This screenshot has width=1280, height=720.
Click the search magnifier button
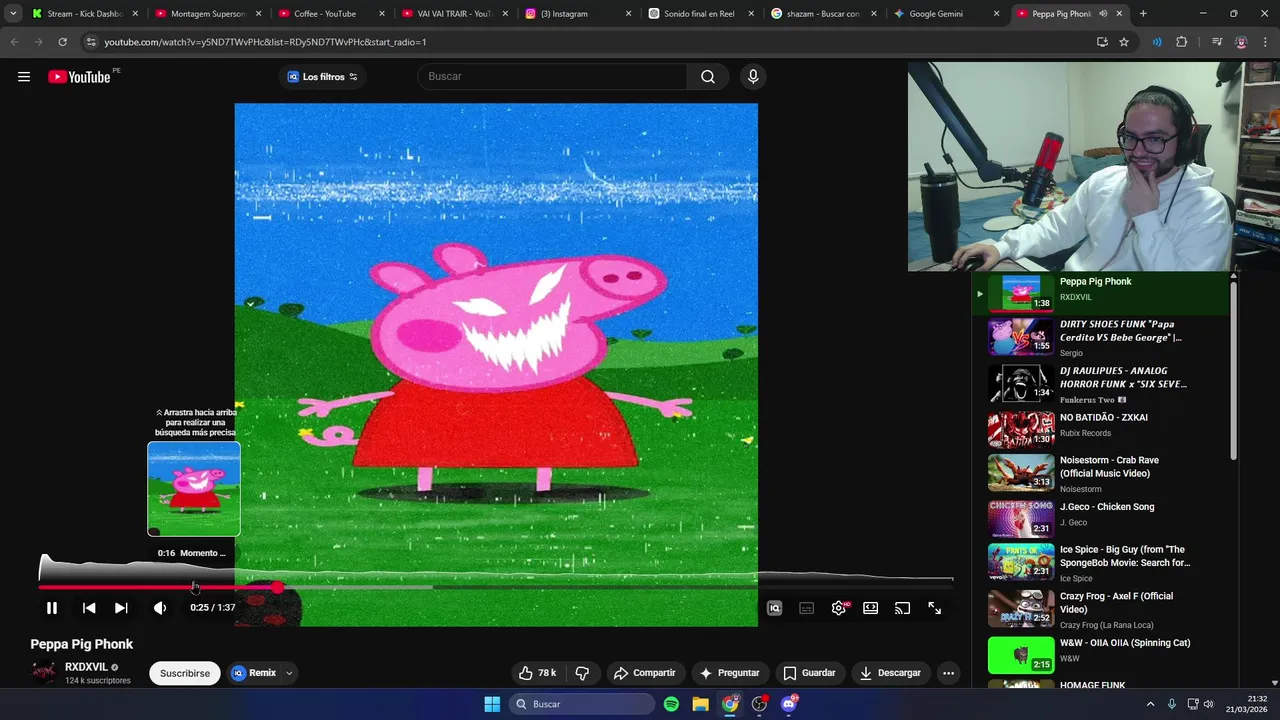pyautogui.click(x=708, y=77)
